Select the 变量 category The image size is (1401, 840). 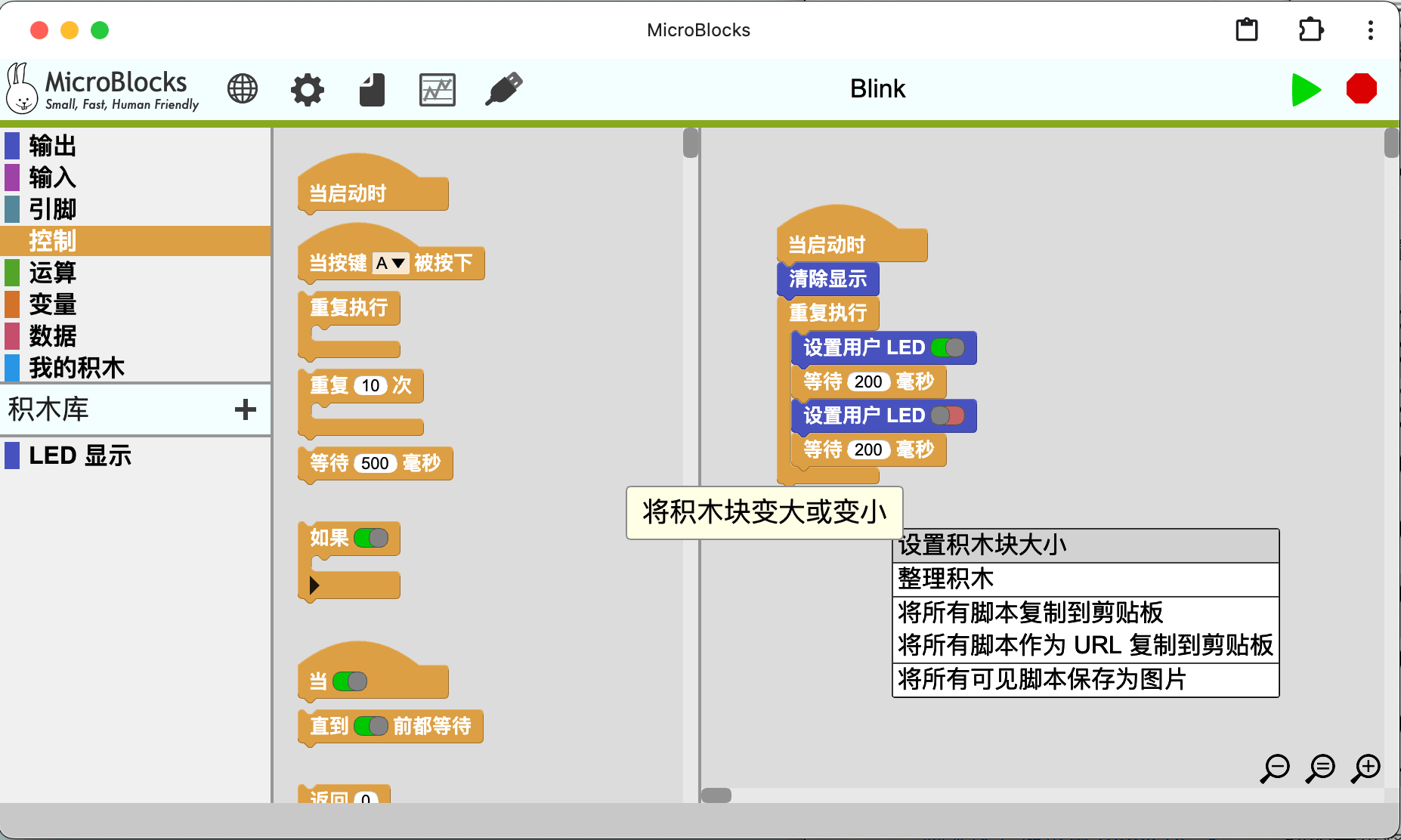pos(136,304)
